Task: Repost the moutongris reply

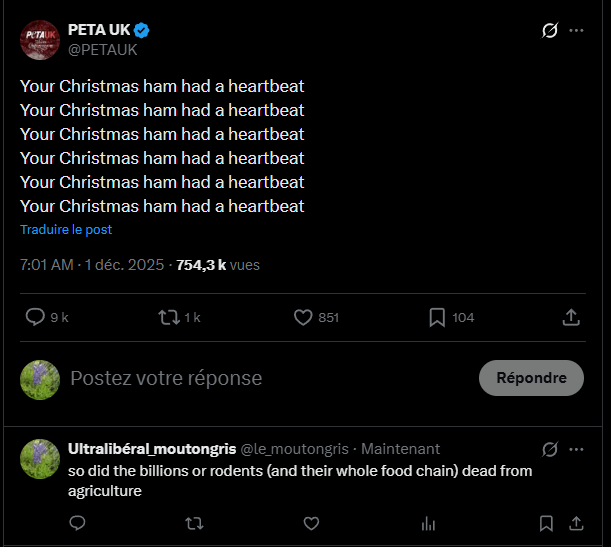Action: coord(195,523)
